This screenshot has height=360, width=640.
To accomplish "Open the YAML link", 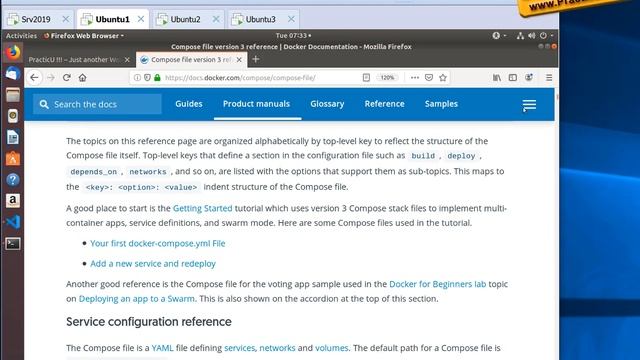I will pyautogui.click(x=162, y=348).
